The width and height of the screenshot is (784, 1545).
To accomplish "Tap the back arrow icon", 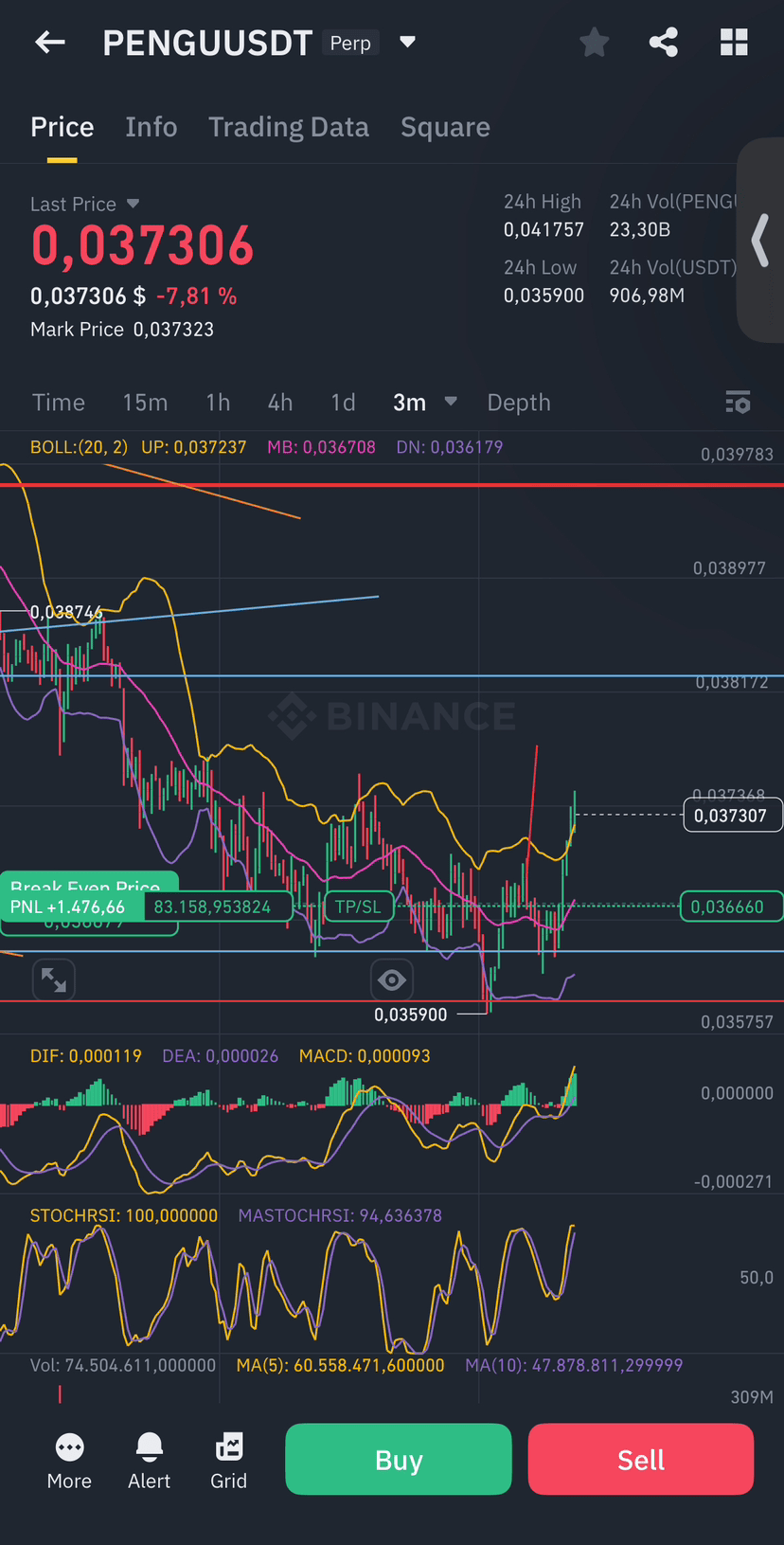I will click(50, 42).
